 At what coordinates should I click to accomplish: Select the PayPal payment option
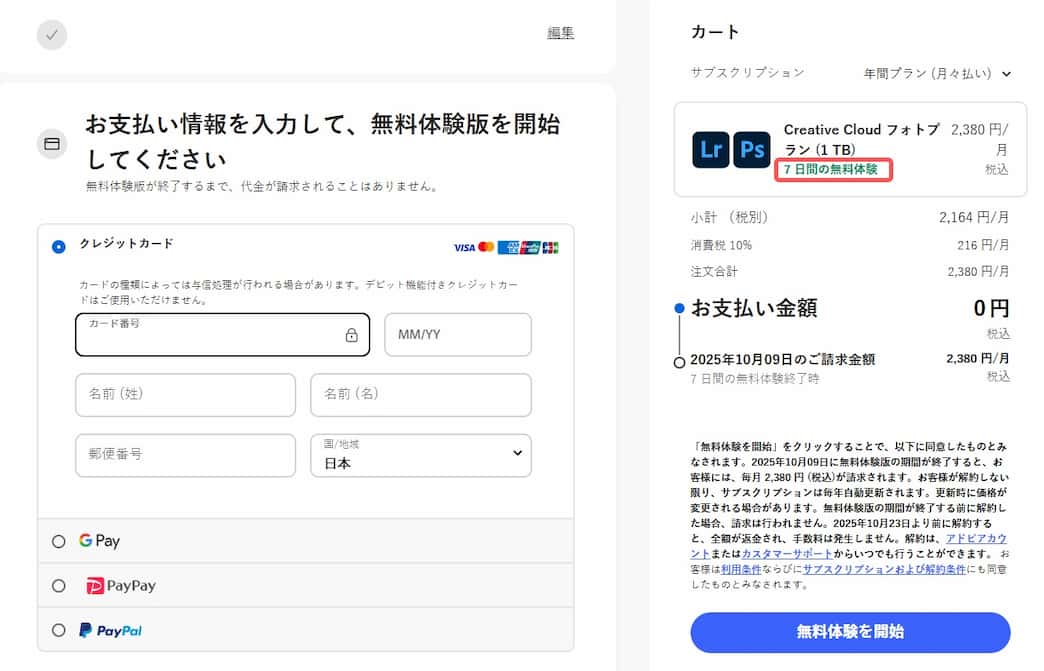tap(58, 630)
